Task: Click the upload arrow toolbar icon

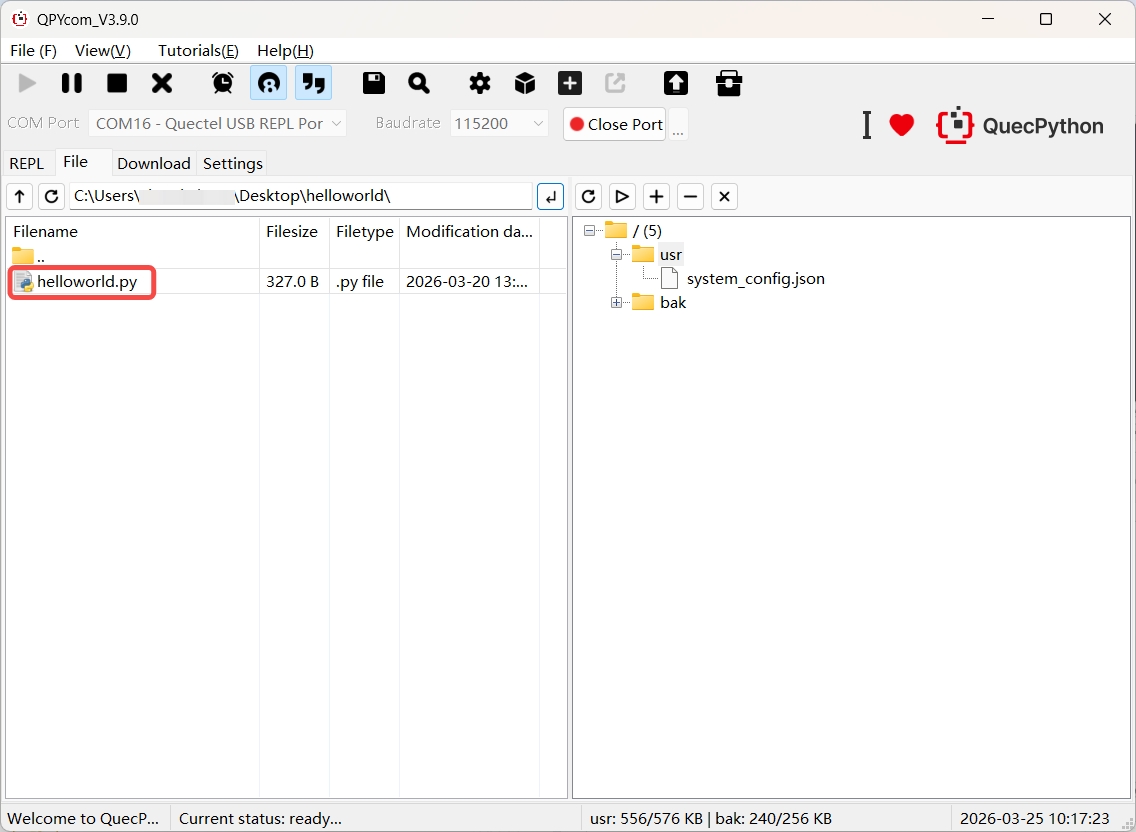Action: pos(676,83)
